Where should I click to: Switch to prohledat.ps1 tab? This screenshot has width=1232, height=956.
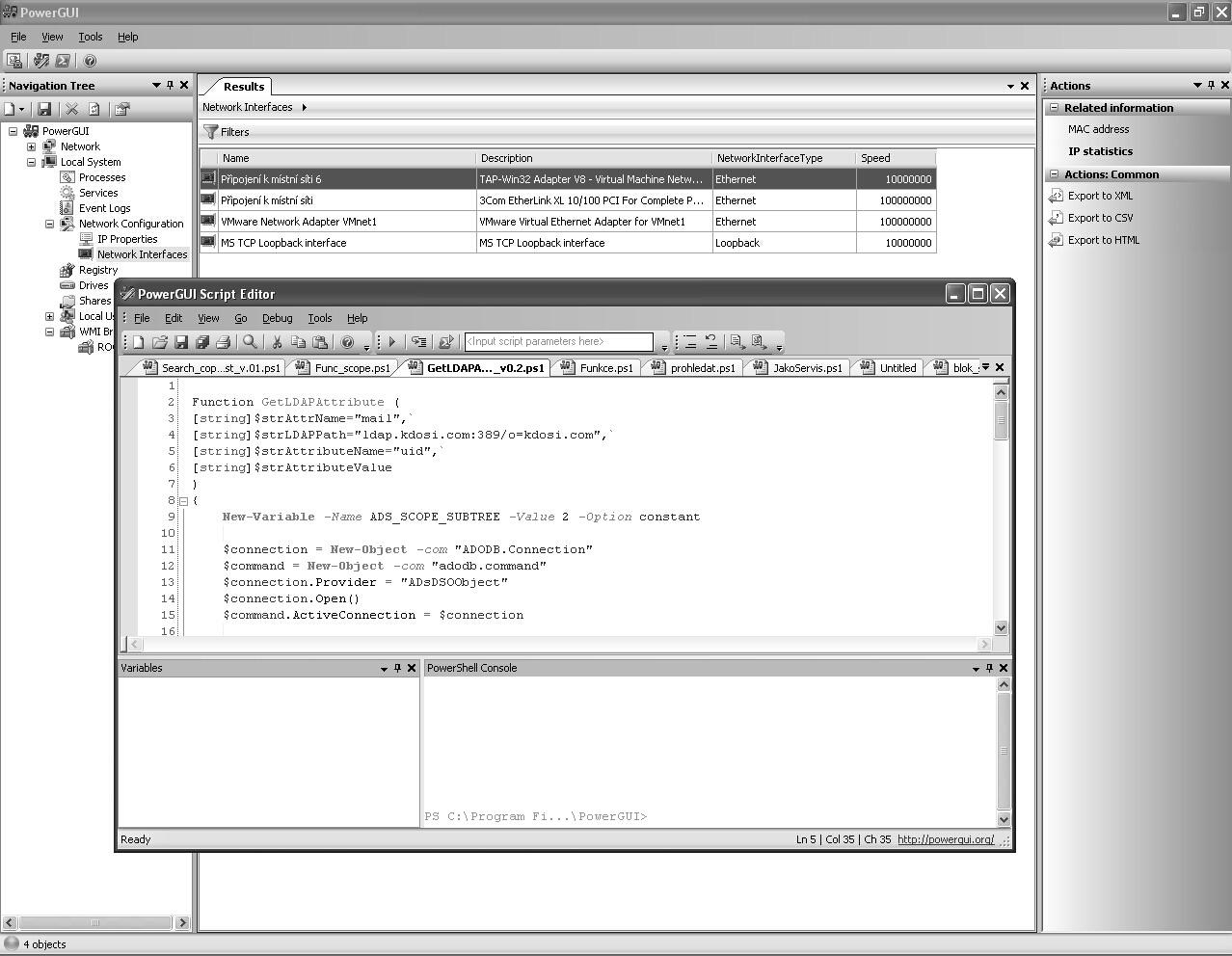coord(694,367)
